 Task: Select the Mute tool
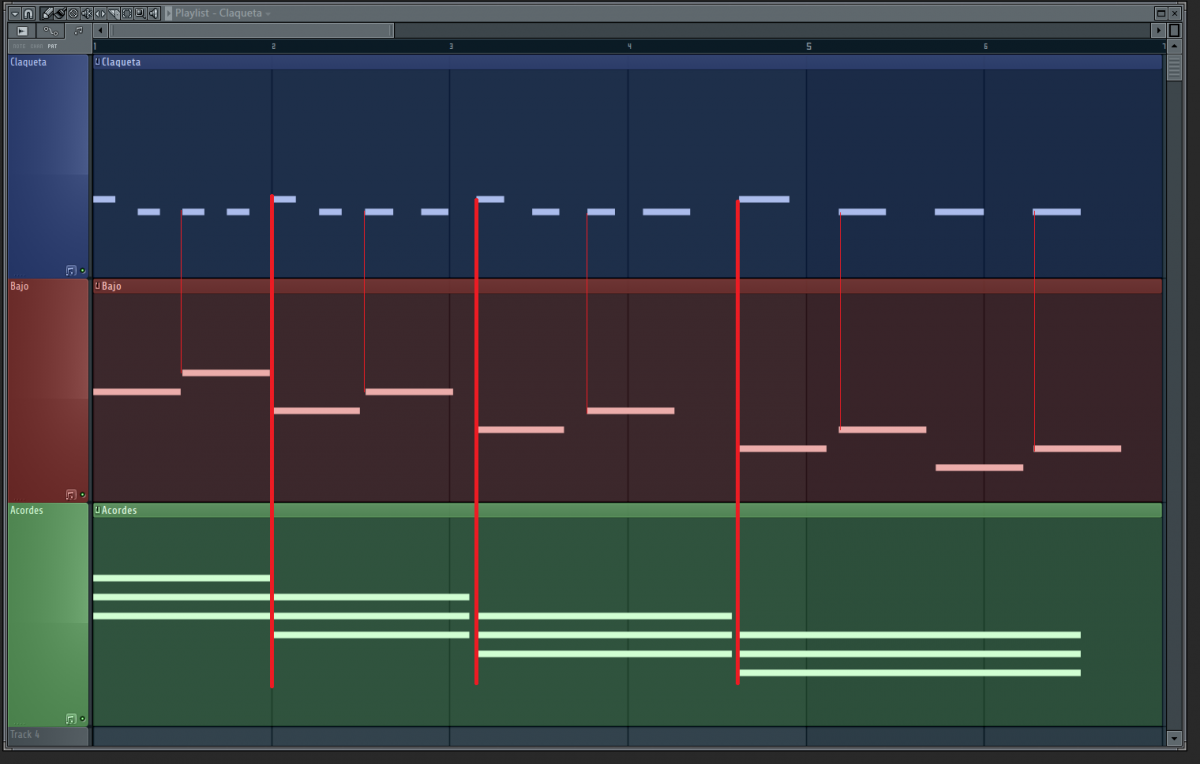[87, 13]
